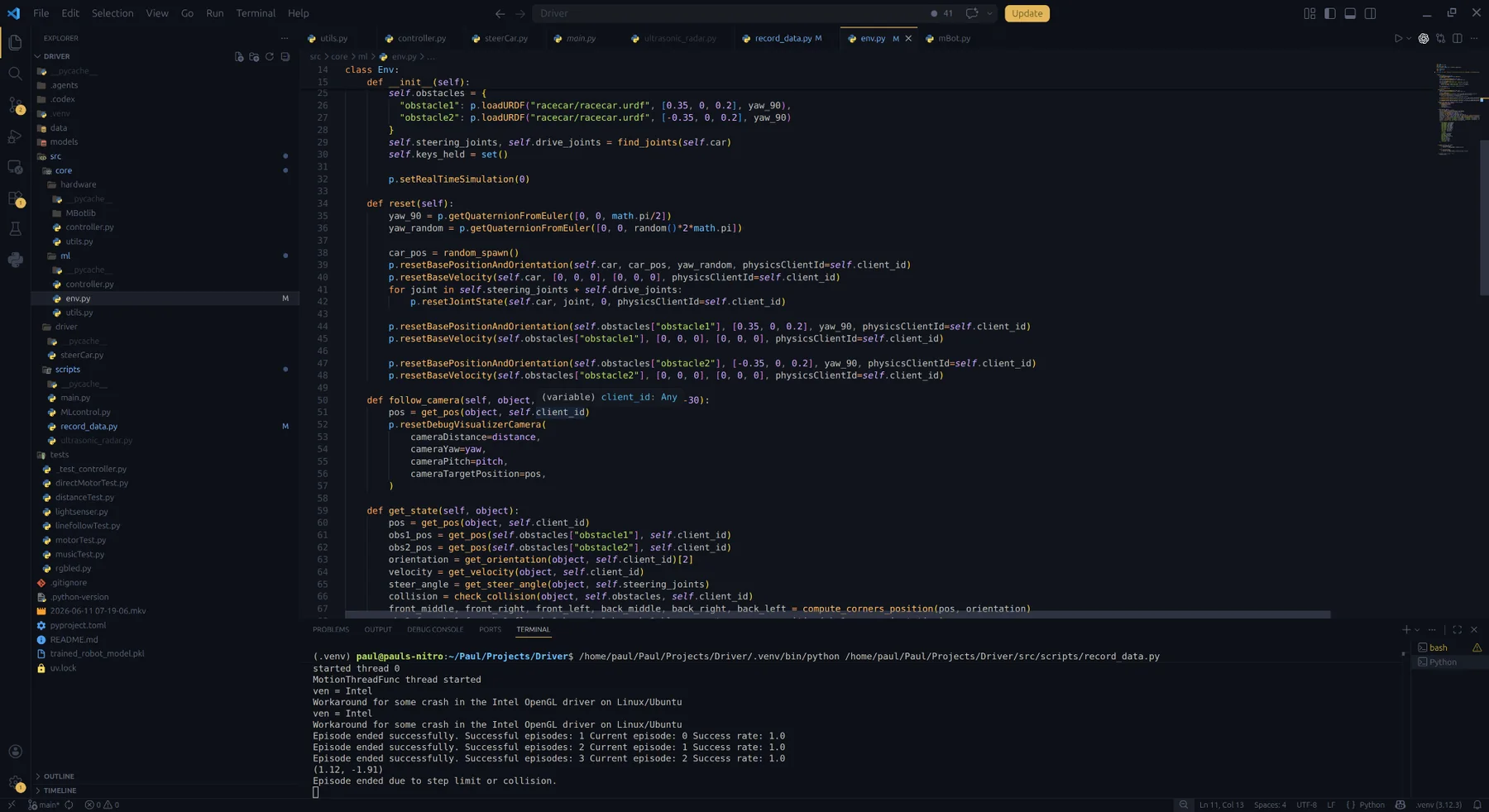The height and width of the screenshot is (812, 1489).
Task: Collapse all folders in explorer
Action: point(285,57)
